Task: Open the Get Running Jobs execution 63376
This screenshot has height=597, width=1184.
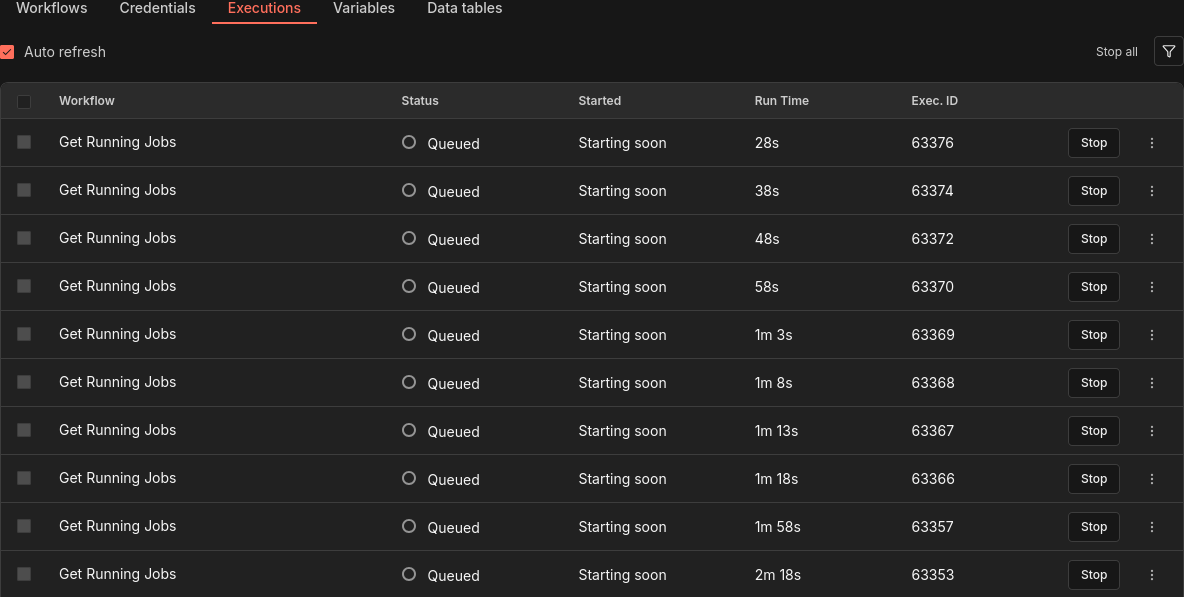Action: [x=117, y=142]
